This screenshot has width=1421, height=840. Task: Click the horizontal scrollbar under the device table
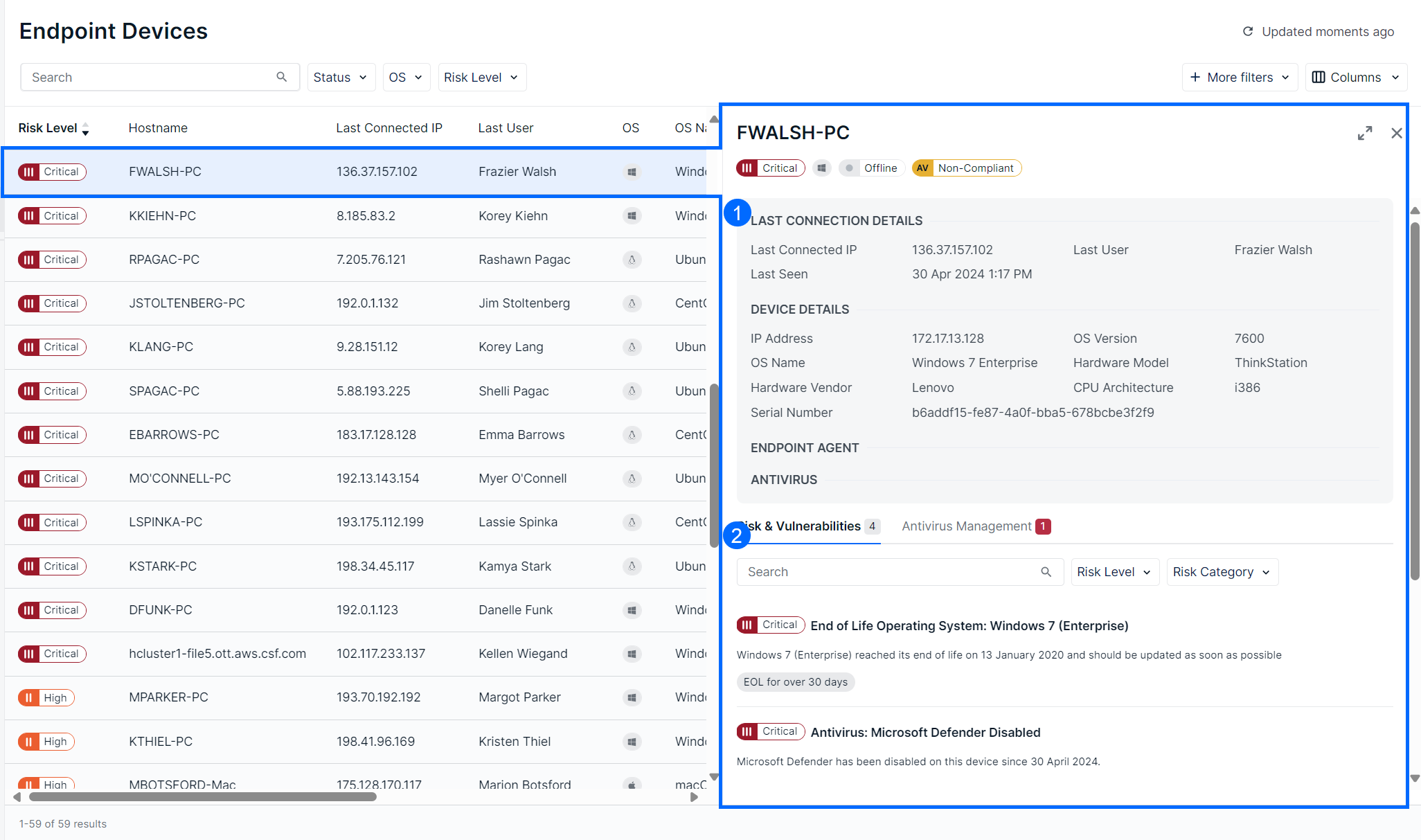pyautogui.click(x=202, y=797)
